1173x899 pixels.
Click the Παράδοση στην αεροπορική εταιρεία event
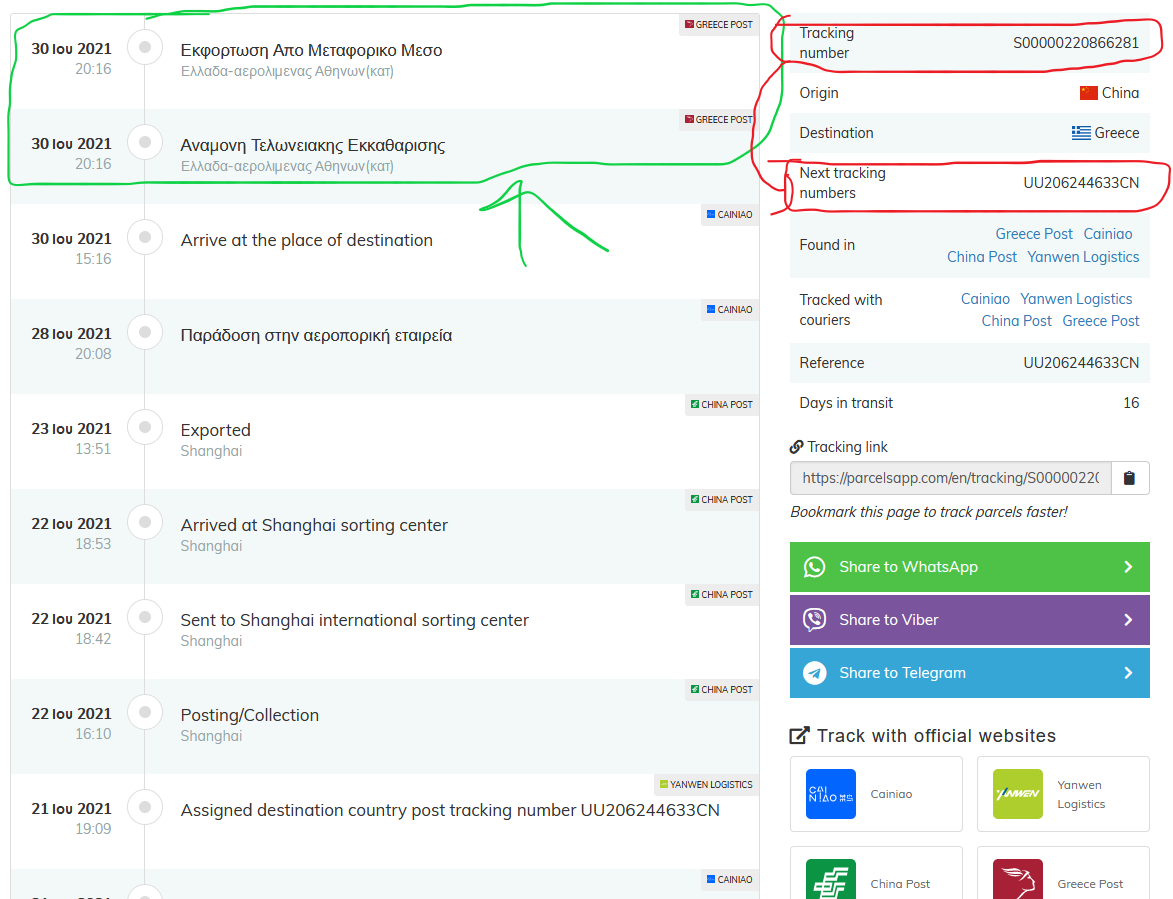point(316,335)
